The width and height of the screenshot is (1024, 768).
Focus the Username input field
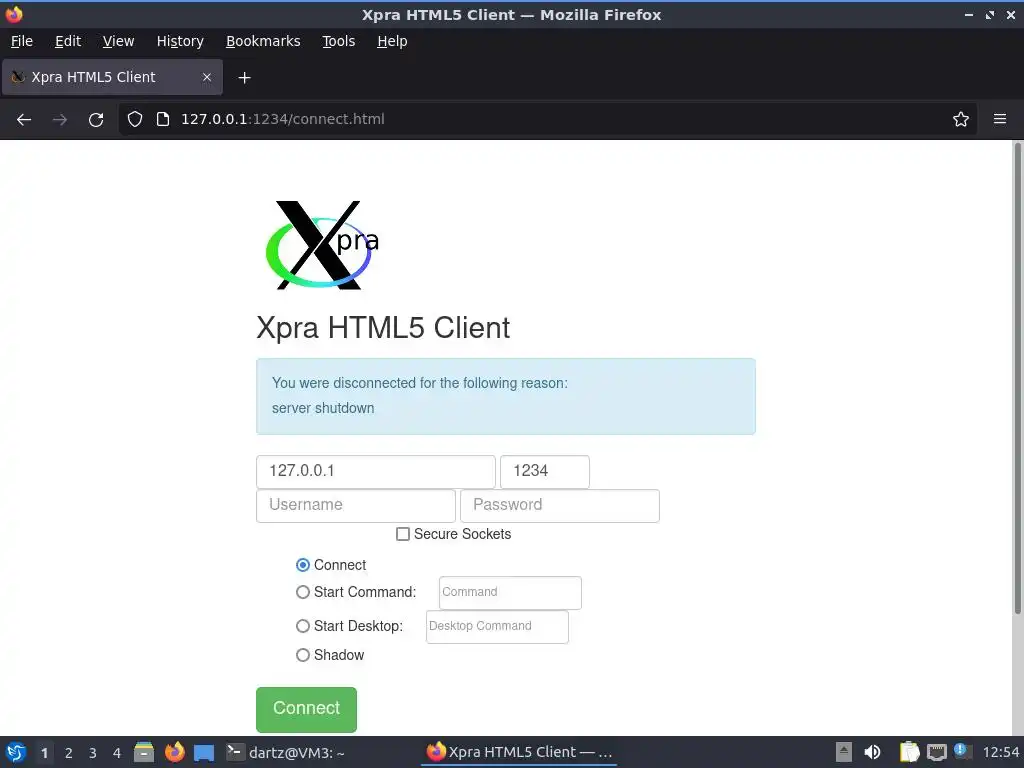(355, 505)
